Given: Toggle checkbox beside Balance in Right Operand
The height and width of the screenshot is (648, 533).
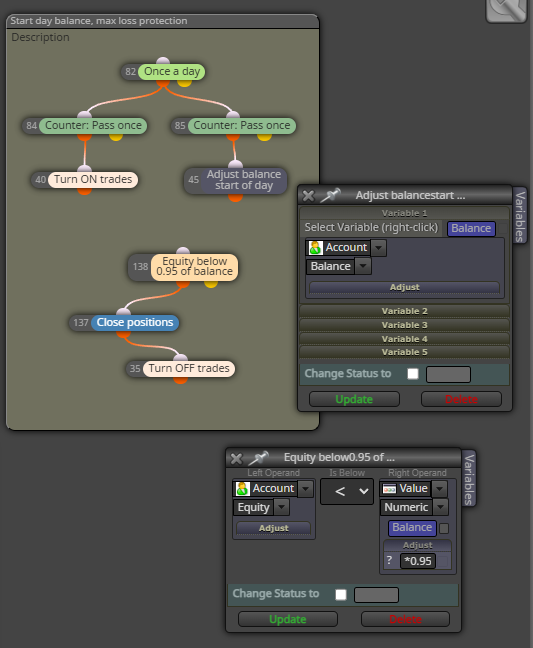Looking at the screenshot, I should click(x=444, y=528).
